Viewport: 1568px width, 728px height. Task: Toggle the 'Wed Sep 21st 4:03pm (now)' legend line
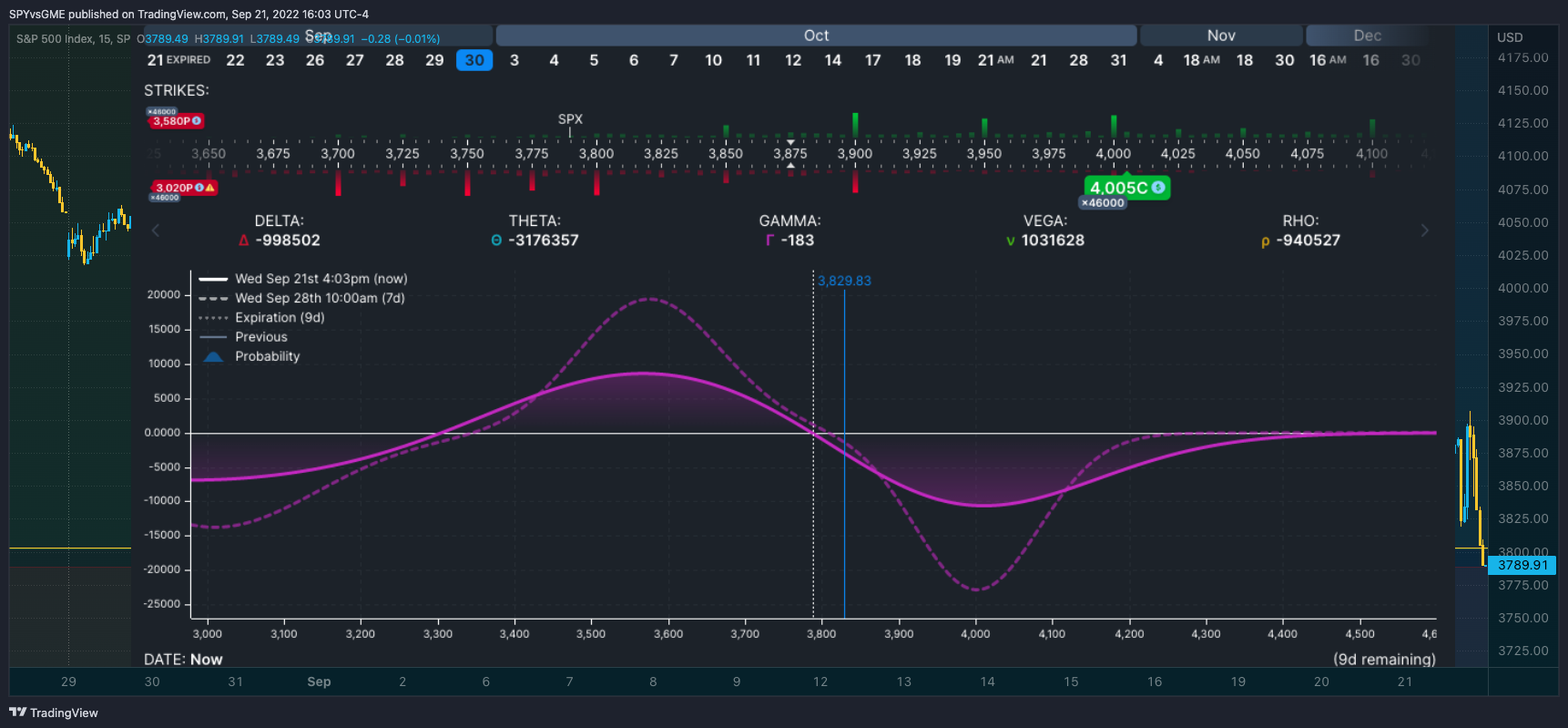click(x=303, y=279)
